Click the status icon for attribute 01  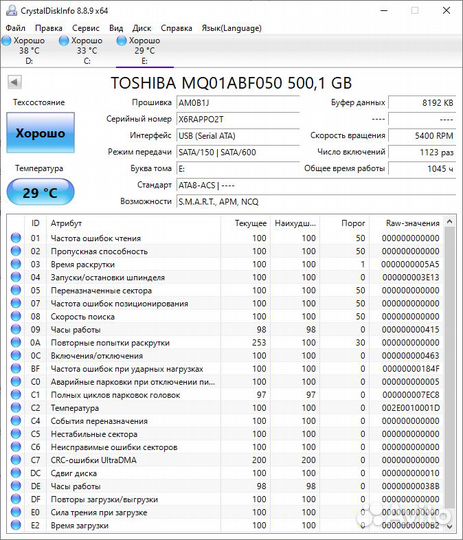16,238
